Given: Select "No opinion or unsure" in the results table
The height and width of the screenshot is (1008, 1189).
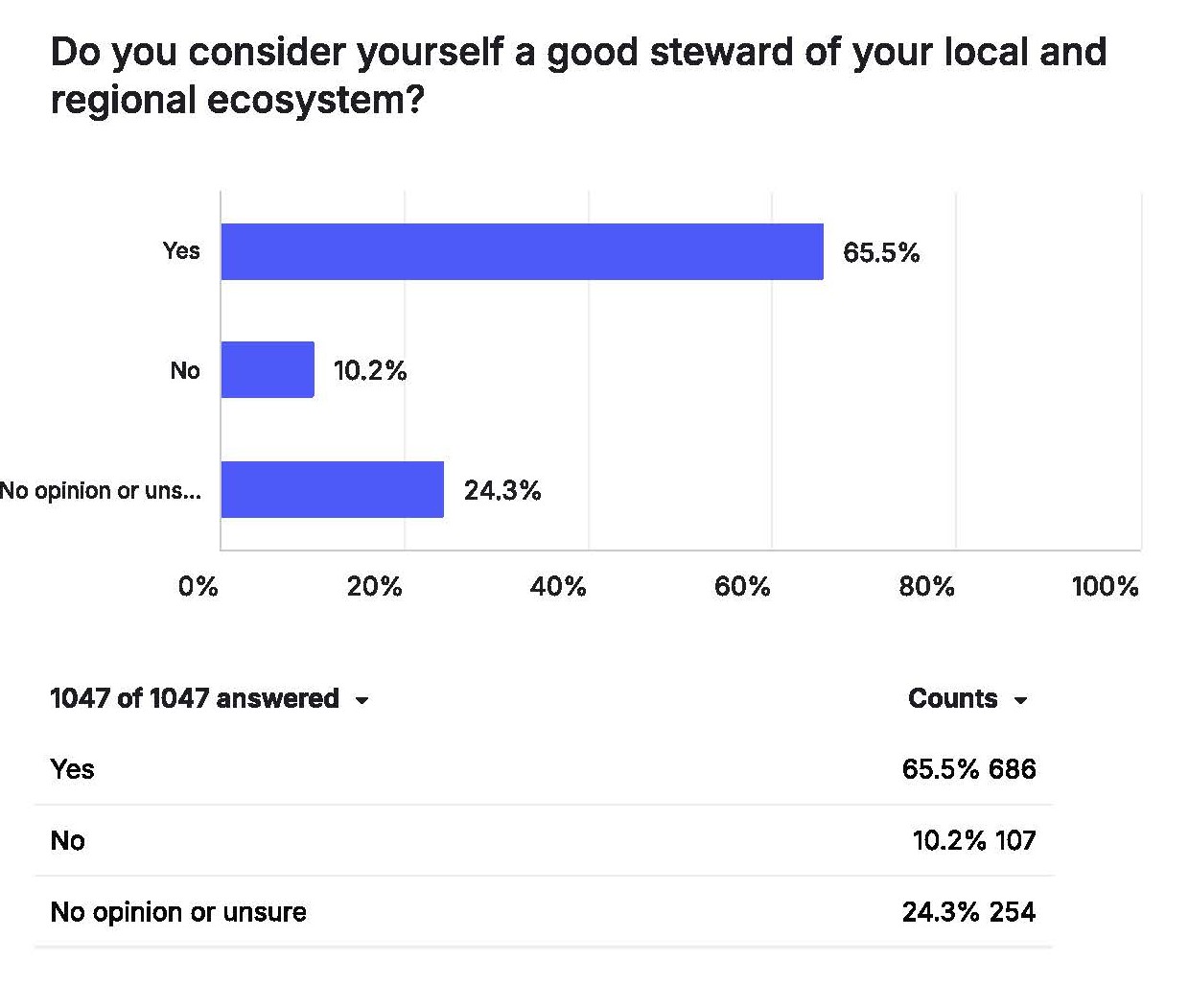Looking at the screenshot, I should pyautogui.click(x=178, y=912).
